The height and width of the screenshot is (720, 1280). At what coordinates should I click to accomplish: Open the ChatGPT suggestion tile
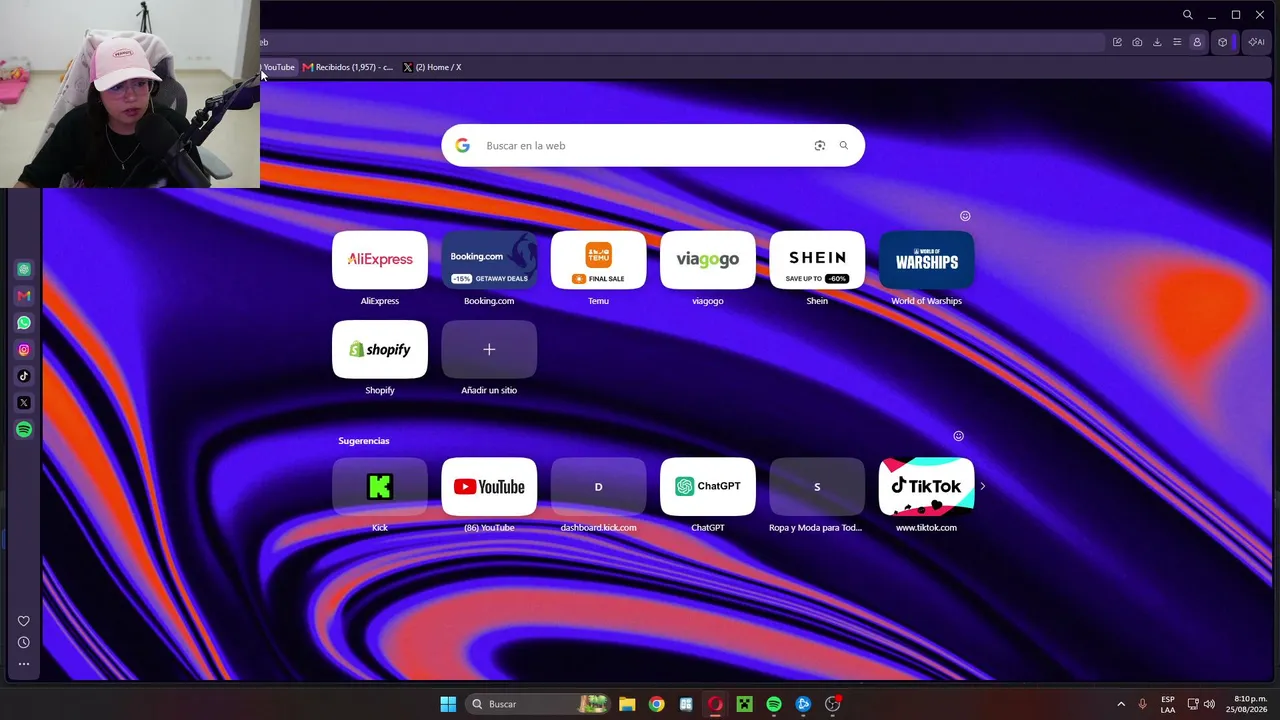click(x=708, y=487)
